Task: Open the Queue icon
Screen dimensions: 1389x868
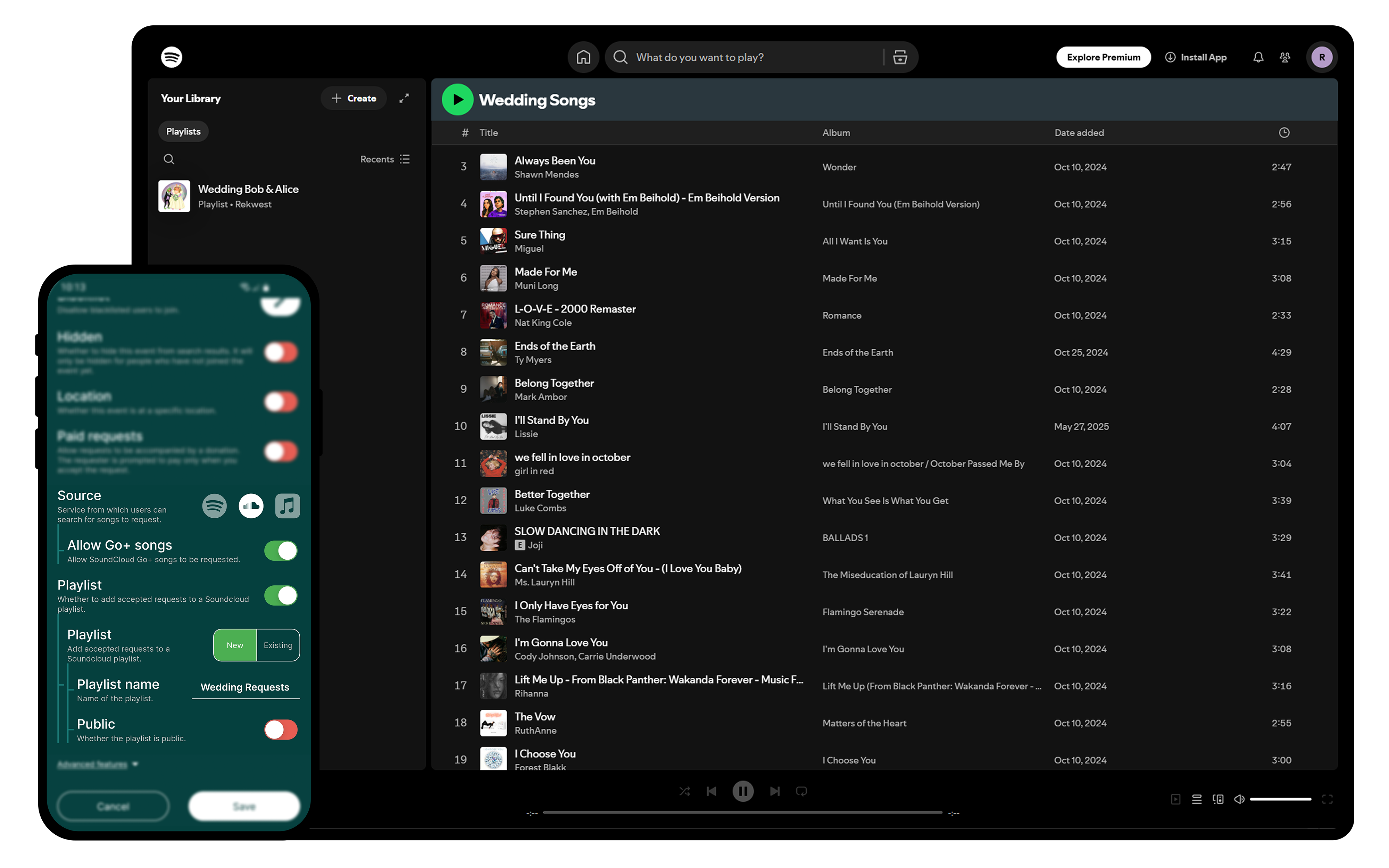Action: click(x=1197, y=799)
